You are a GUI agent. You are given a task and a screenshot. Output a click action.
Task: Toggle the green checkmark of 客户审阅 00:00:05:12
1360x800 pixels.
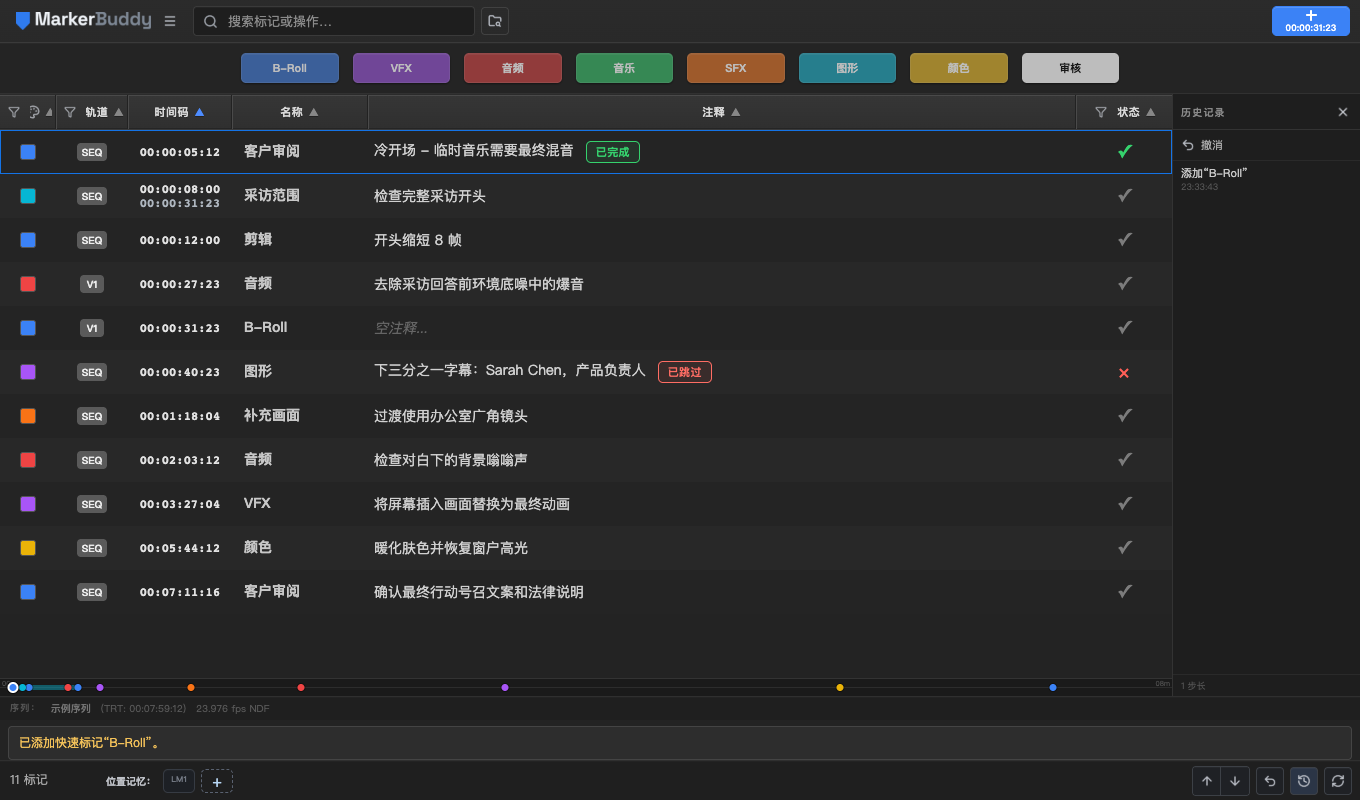pyautogui.click(x=1125, y=152)
